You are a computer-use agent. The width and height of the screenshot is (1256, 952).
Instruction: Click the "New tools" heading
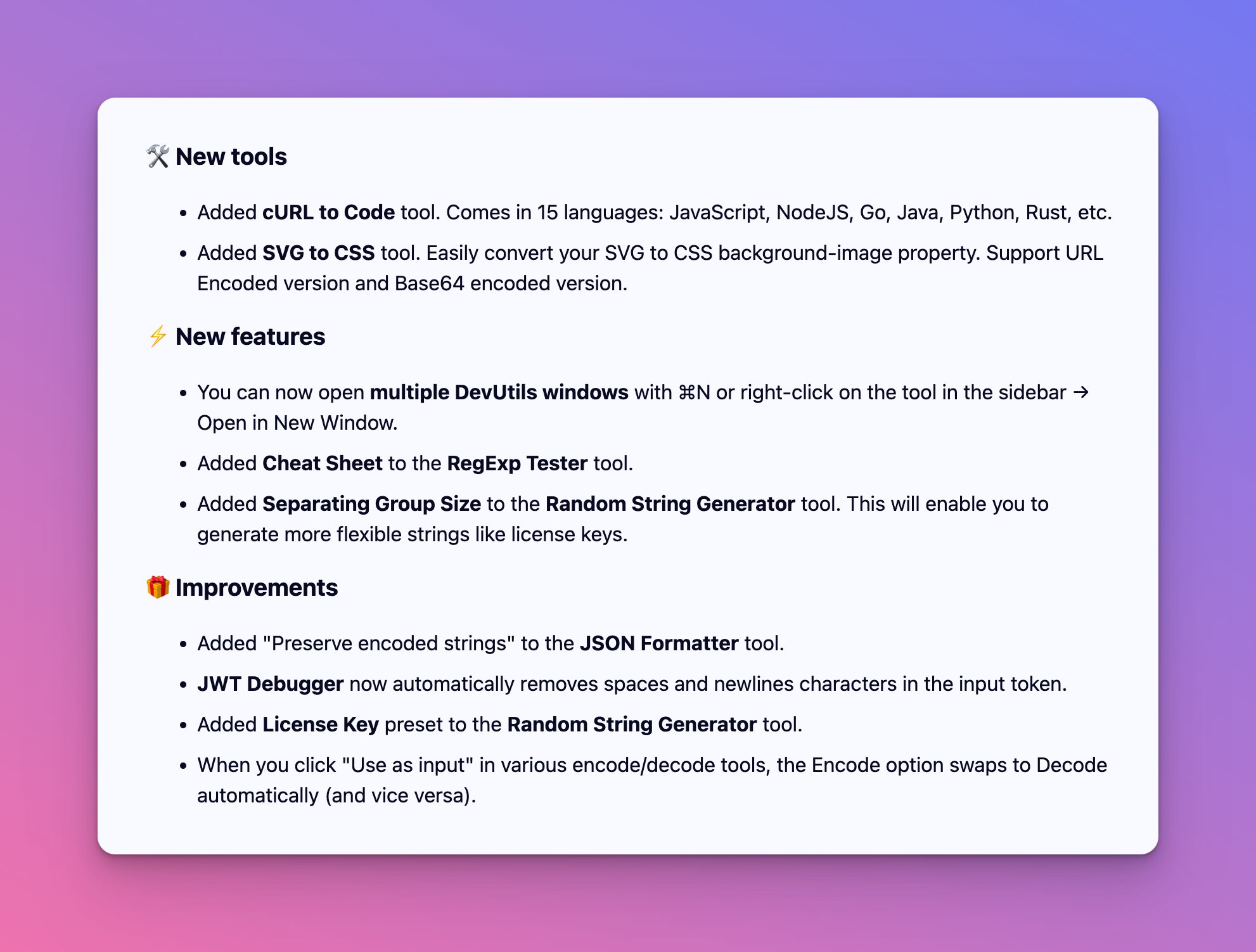pos(231,157)
